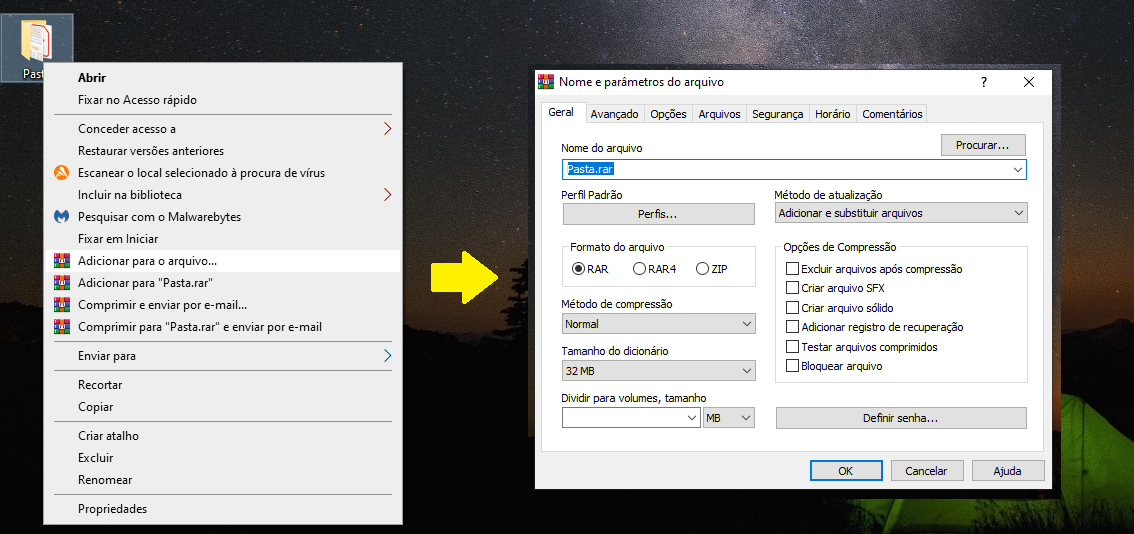Tick 'Testar arquivos comprimidos' option
1134x534 pixels.
793,347
